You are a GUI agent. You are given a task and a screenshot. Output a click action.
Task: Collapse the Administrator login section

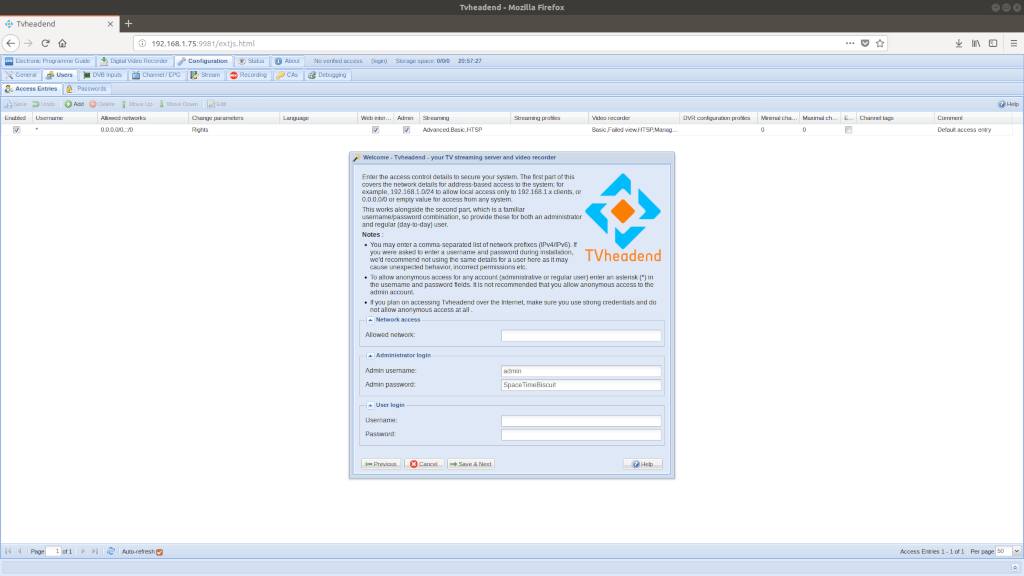click(370, 355)
